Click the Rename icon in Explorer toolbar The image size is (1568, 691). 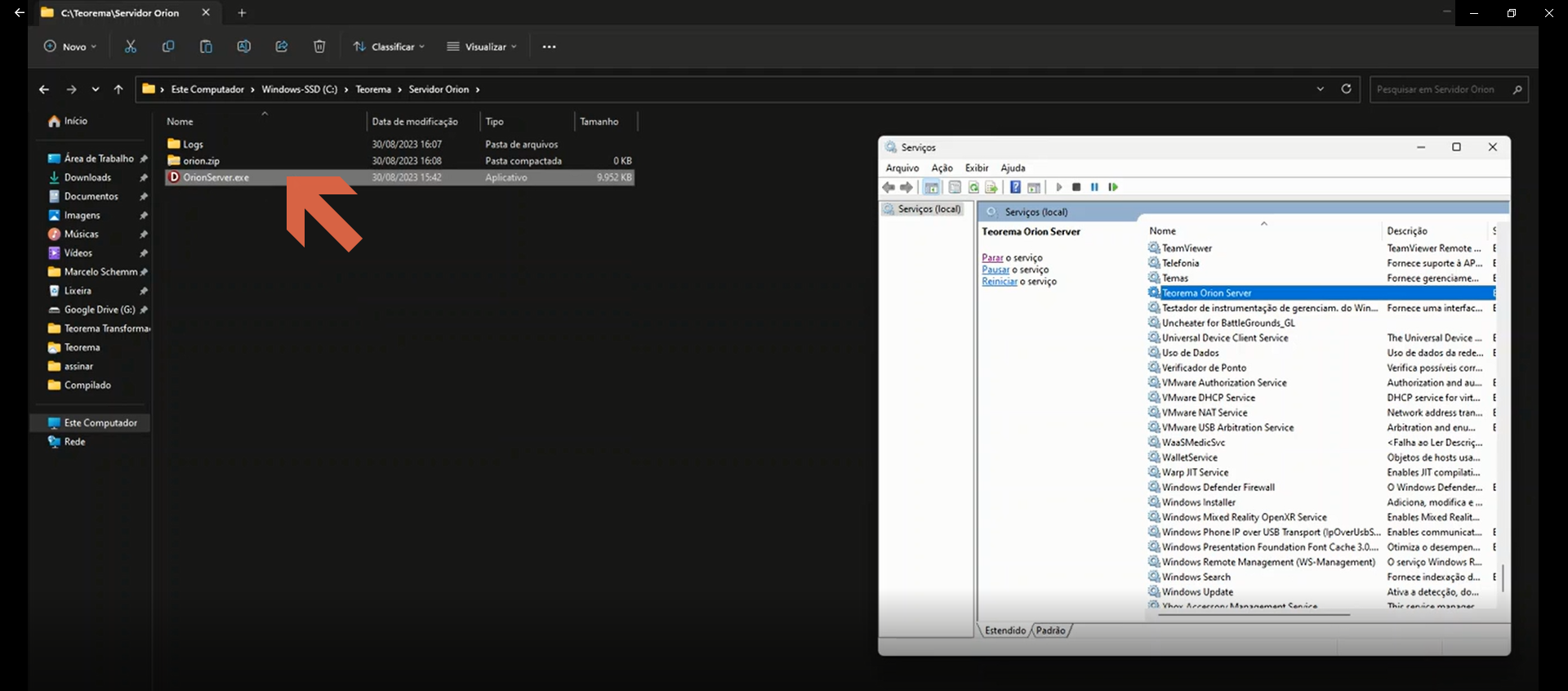point(243,47)
